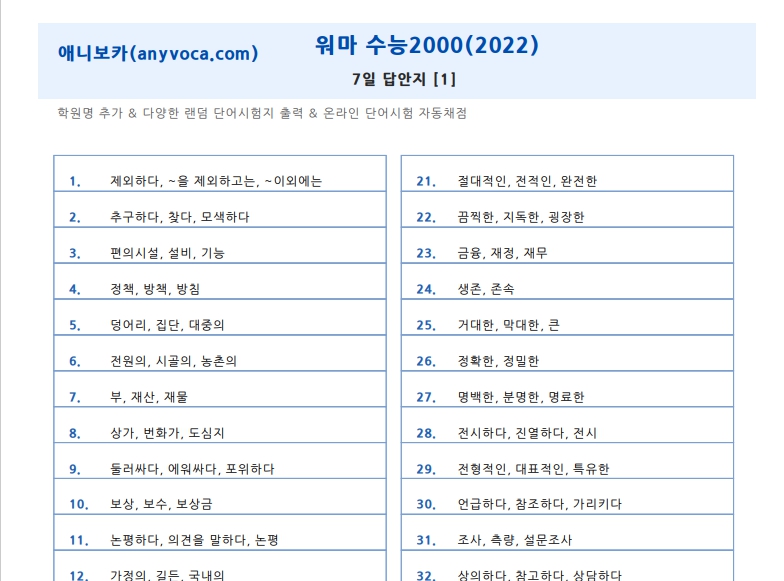The height and width of the screenshot is (581, 784).
Task: Select answer 8 상가, 번화가, 도심지
Action: tap(168, 433)
